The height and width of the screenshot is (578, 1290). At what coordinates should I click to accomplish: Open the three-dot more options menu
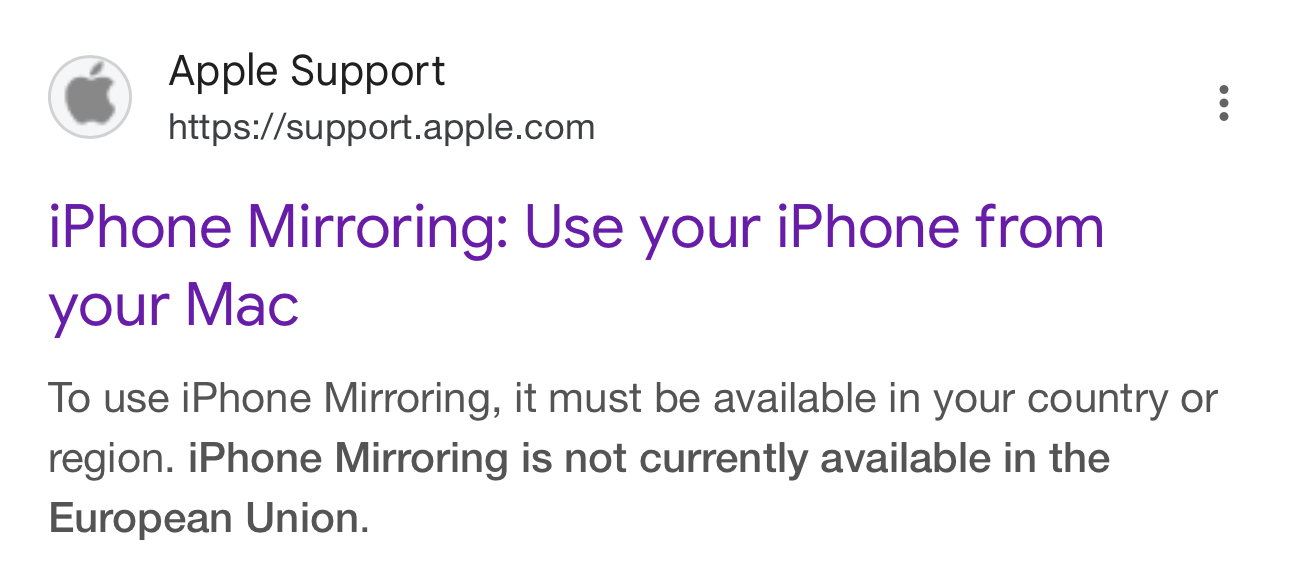point(1223,103)
